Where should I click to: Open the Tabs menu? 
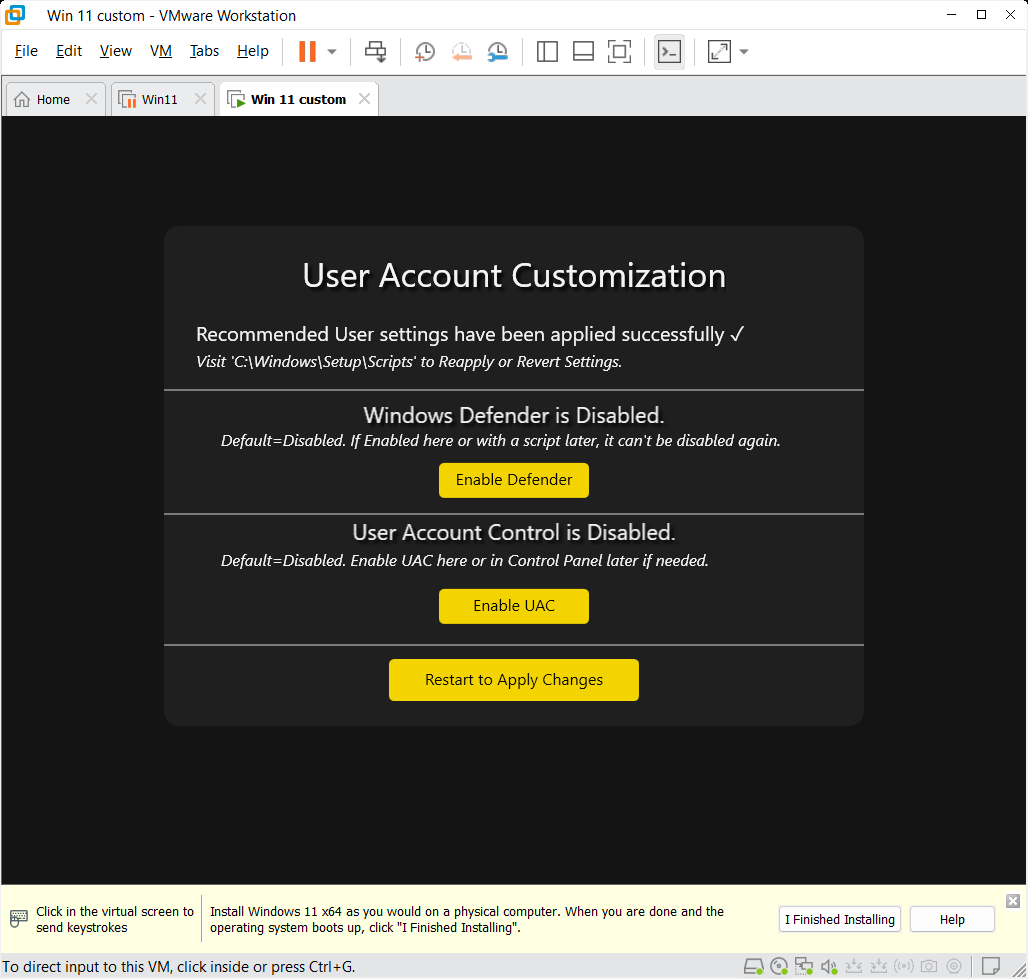pyautogui.click(x=204, y=50)
